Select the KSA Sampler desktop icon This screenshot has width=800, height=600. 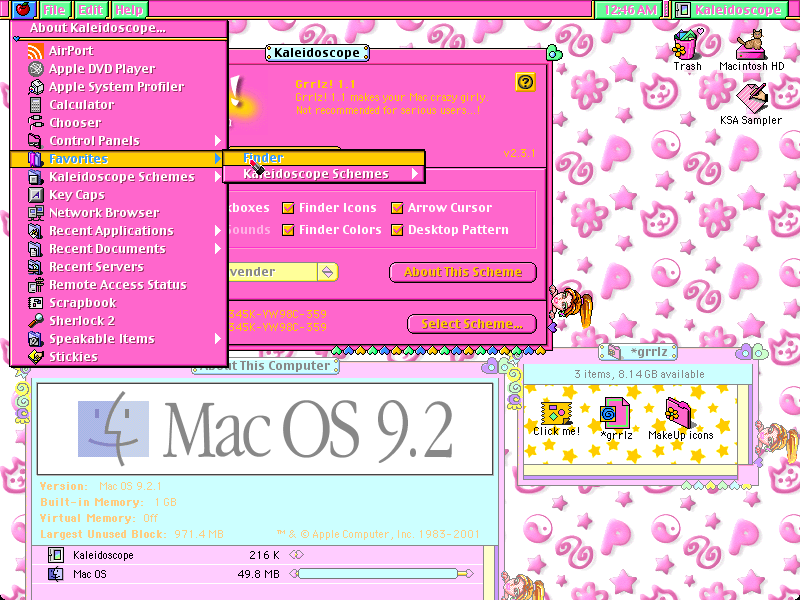[x=751, y=98]
